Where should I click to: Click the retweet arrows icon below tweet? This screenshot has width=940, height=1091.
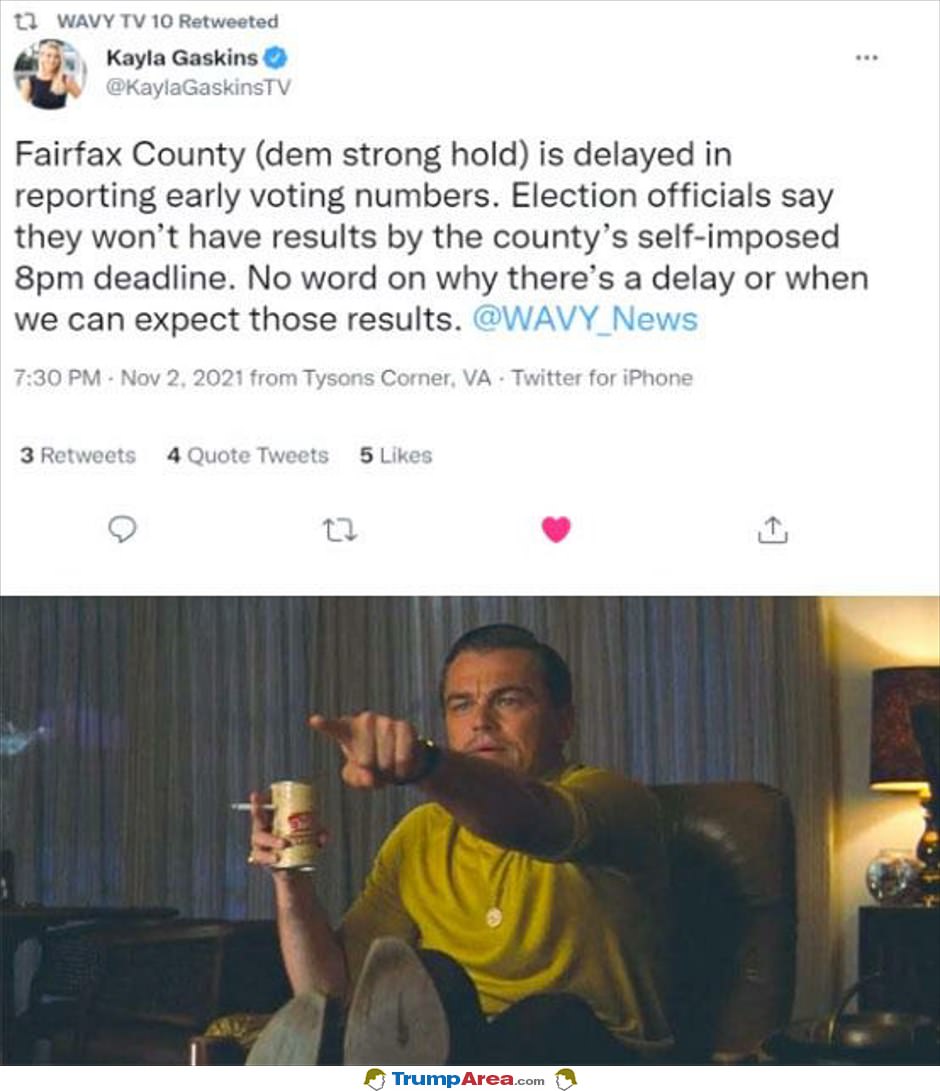click(340, 530)
